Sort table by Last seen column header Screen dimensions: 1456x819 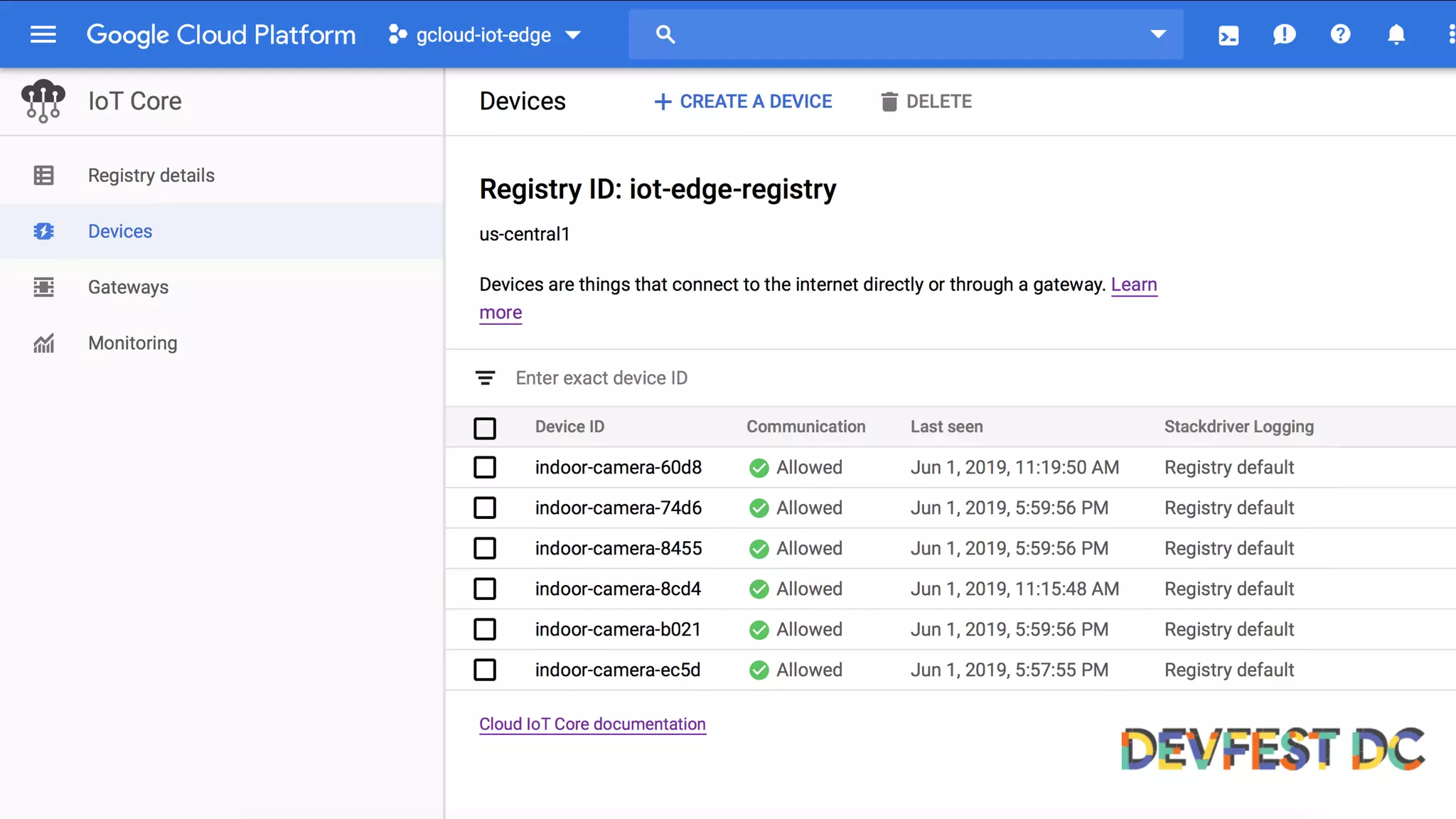(x=946, y=427)
